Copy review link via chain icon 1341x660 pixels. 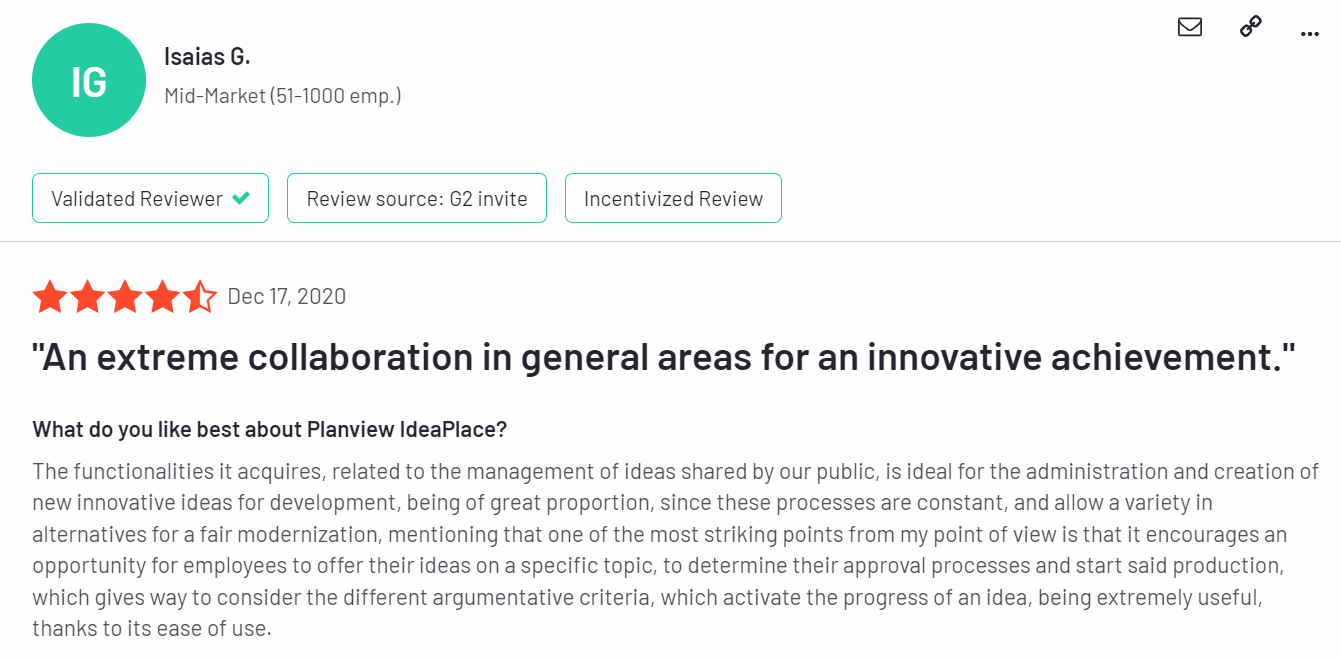point(1250,27)
